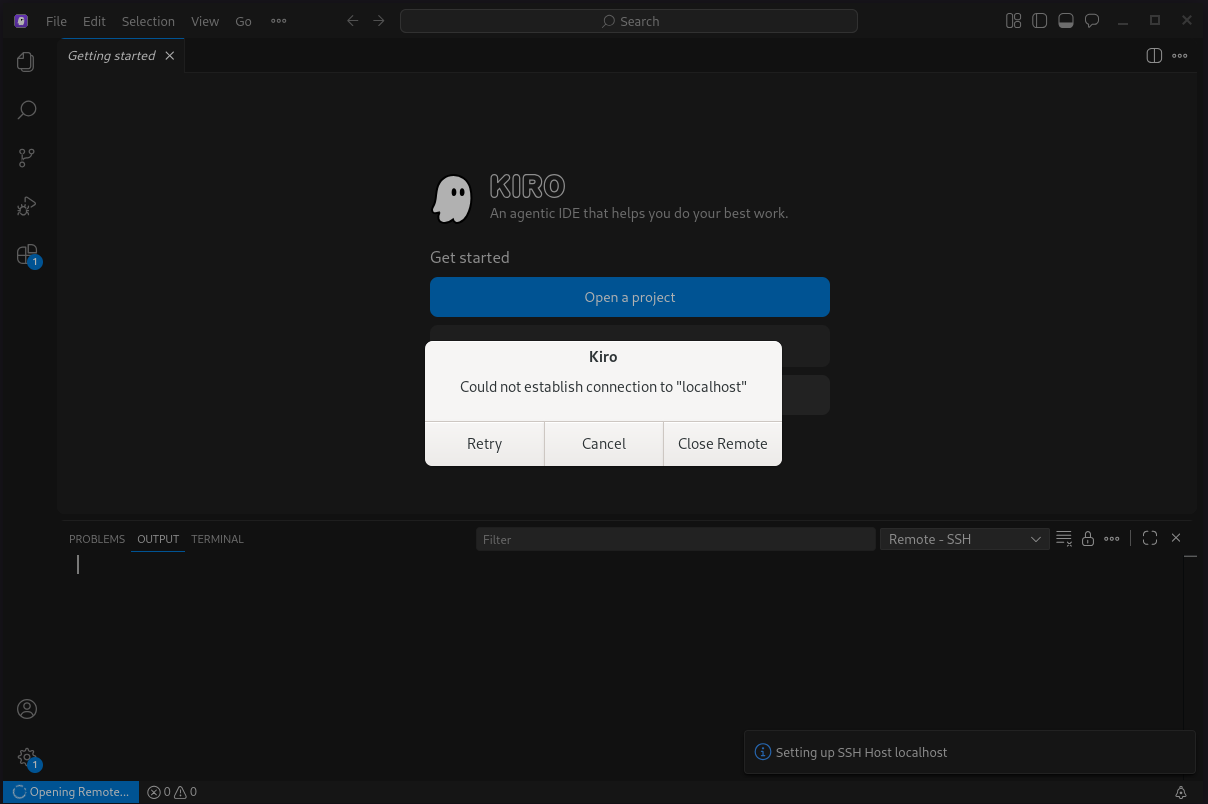
Task: Click the Open a project button
Action: point(630,297)
